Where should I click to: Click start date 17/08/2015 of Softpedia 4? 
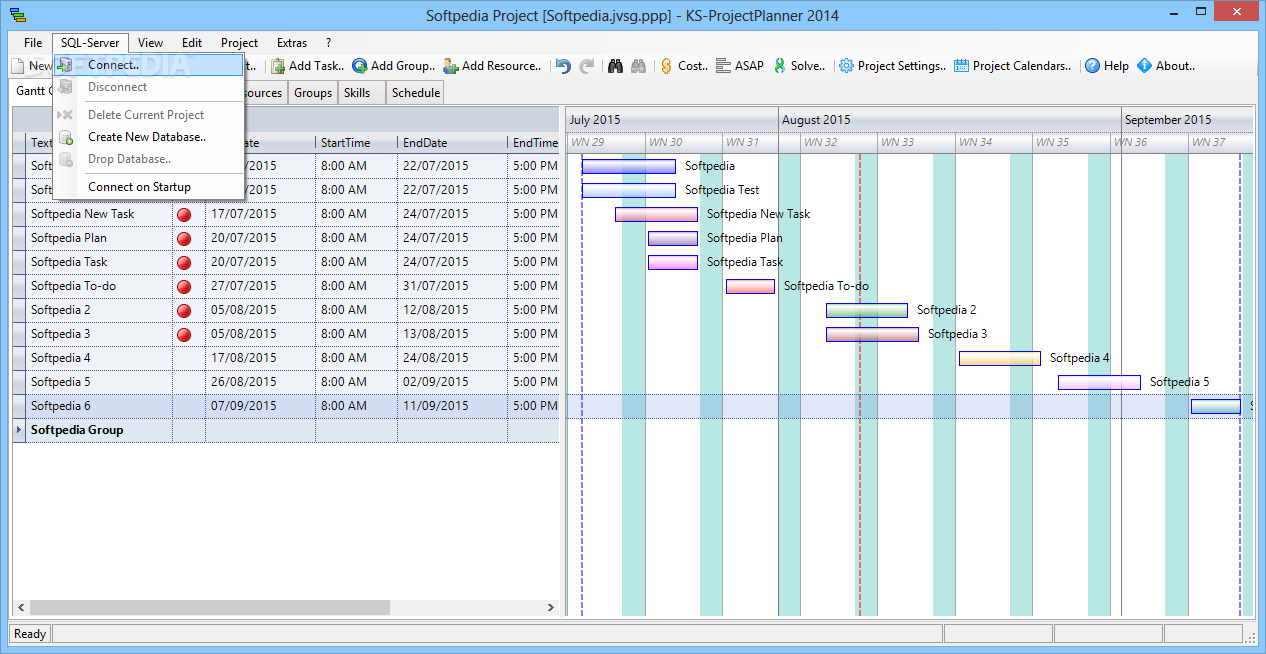(x=243, y=358)
